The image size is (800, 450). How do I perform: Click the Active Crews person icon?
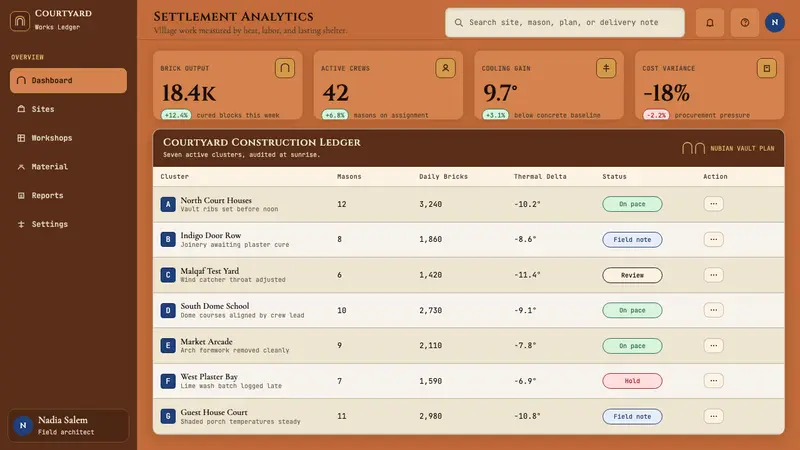point(445,68)
